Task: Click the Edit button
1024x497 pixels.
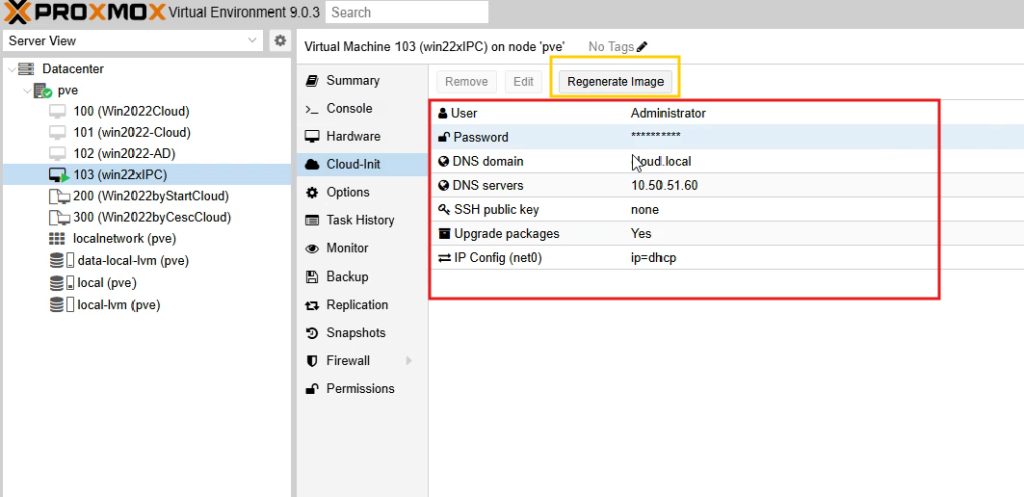Action: (523, 82)
